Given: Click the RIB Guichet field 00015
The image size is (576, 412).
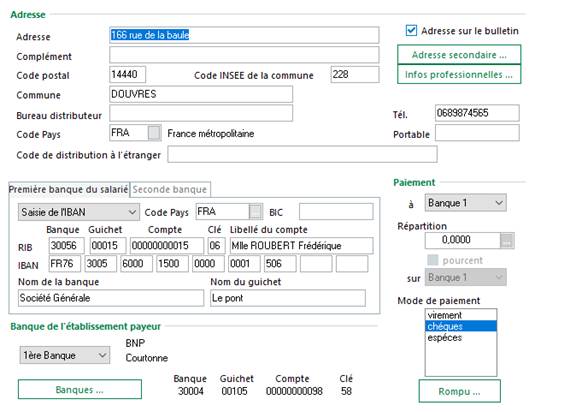Looking at the screenshot, I should (108, 245).
